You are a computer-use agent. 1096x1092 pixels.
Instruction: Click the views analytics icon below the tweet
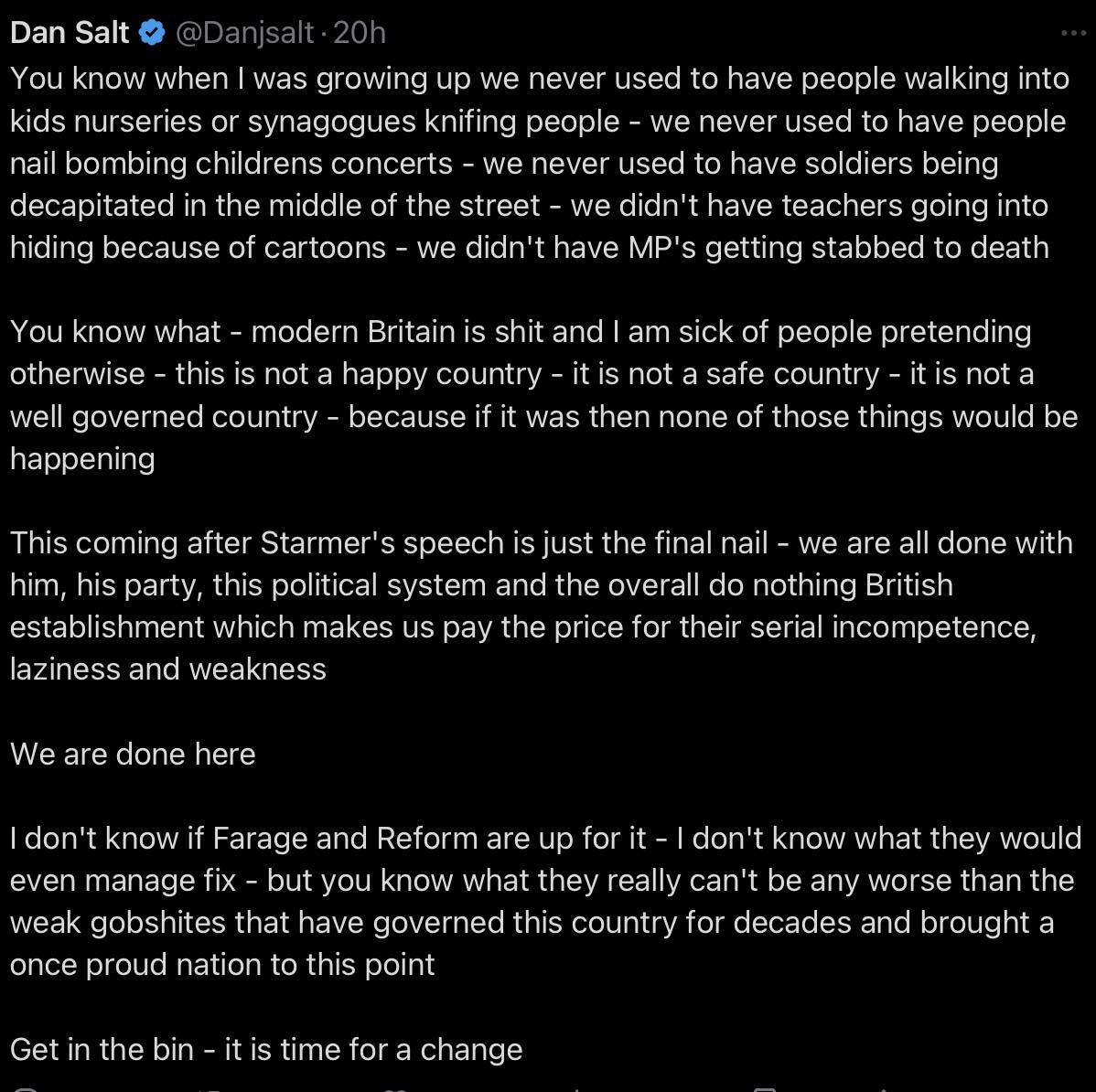point(575,1089)
